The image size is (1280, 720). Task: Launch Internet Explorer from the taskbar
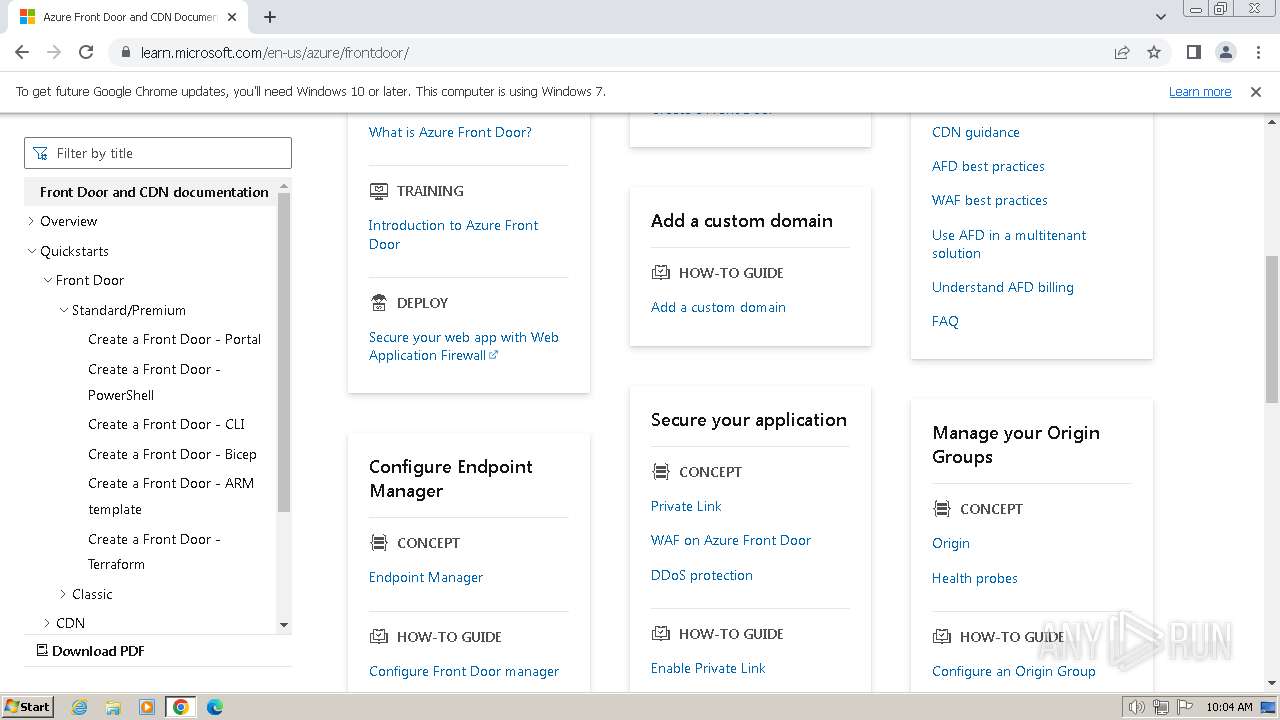point(79,707)
